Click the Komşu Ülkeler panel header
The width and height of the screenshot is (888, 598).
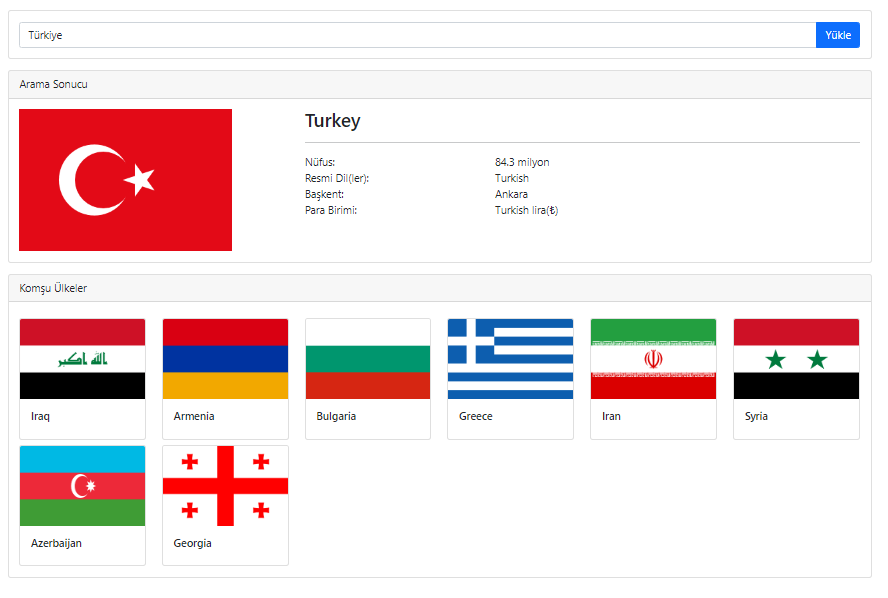(440, 288)
